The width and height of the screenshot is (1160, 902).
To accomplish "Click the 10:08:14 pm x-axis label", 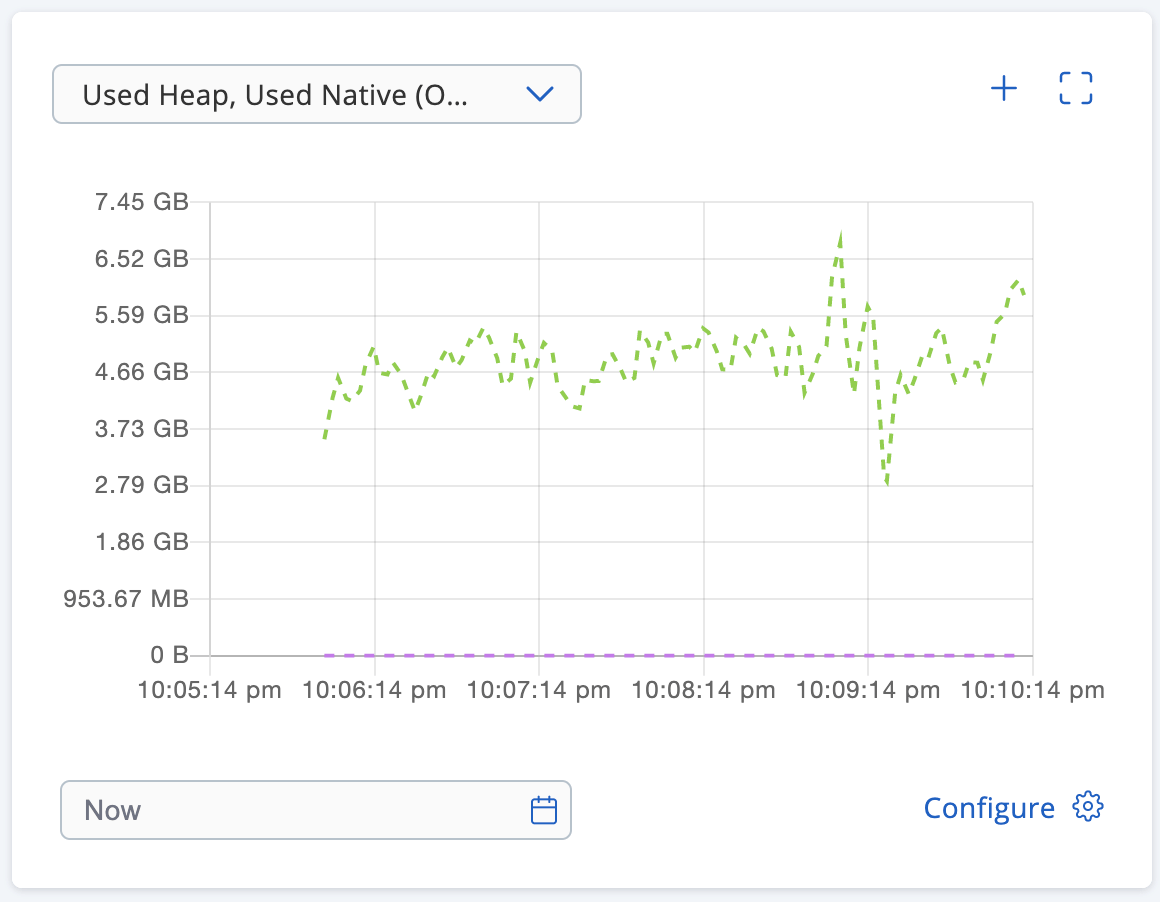I will pyautogui.click(x=703, y=690).
